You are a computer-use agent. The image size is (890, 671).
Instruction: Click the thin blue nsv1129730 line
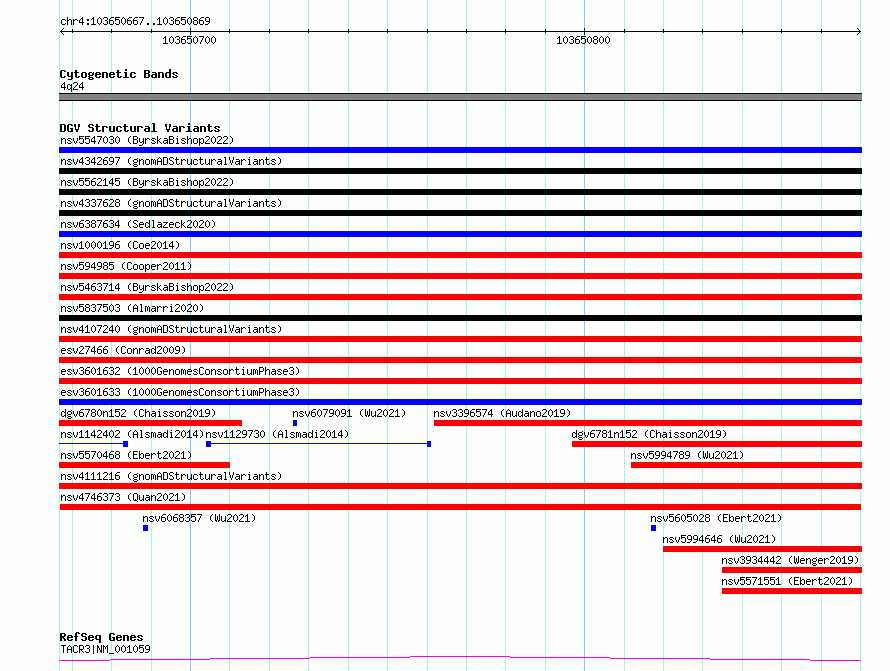tap(318, 444)
